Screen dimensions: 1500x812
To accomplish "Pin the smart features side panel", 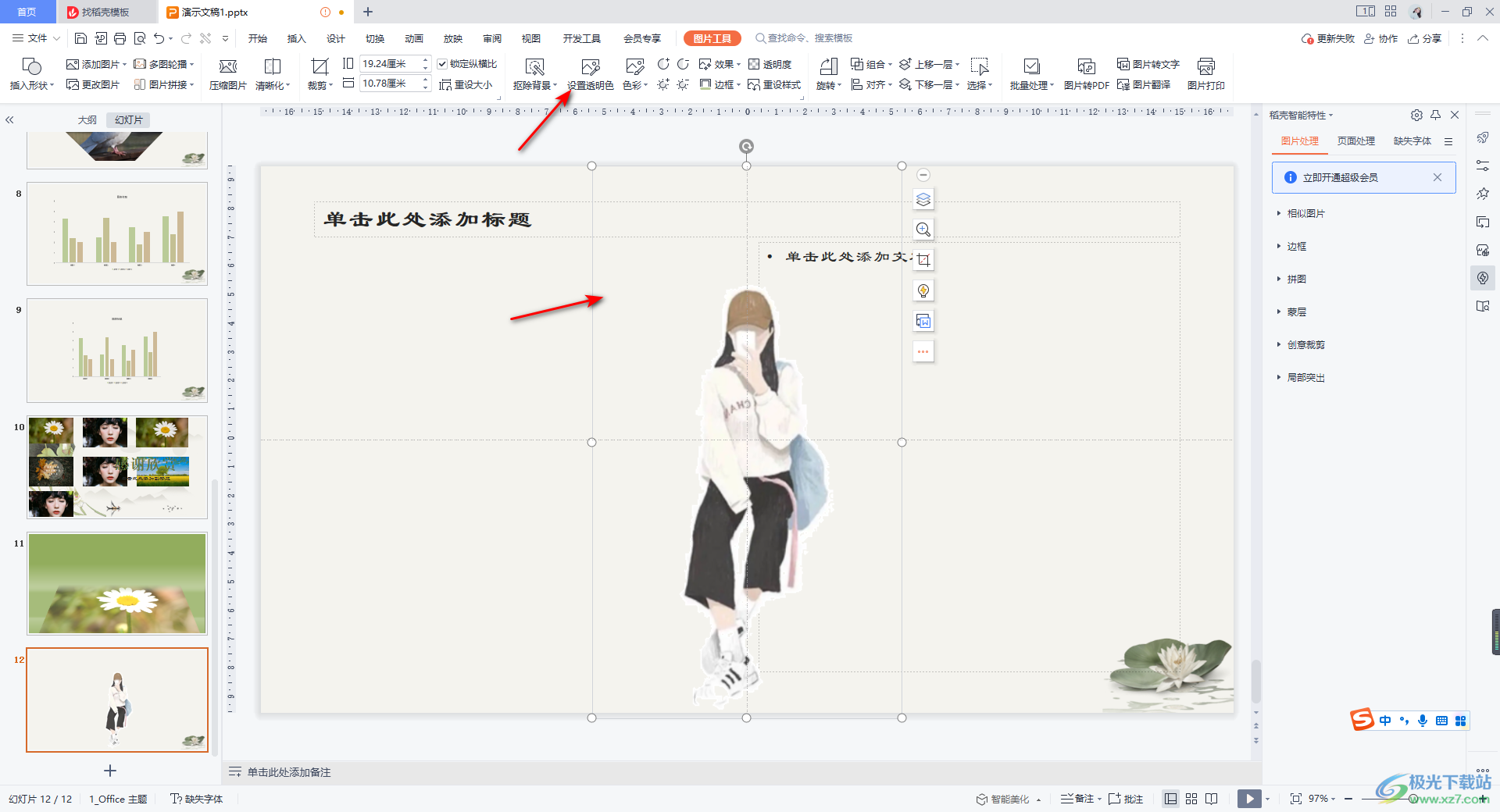I will 1435,115.
